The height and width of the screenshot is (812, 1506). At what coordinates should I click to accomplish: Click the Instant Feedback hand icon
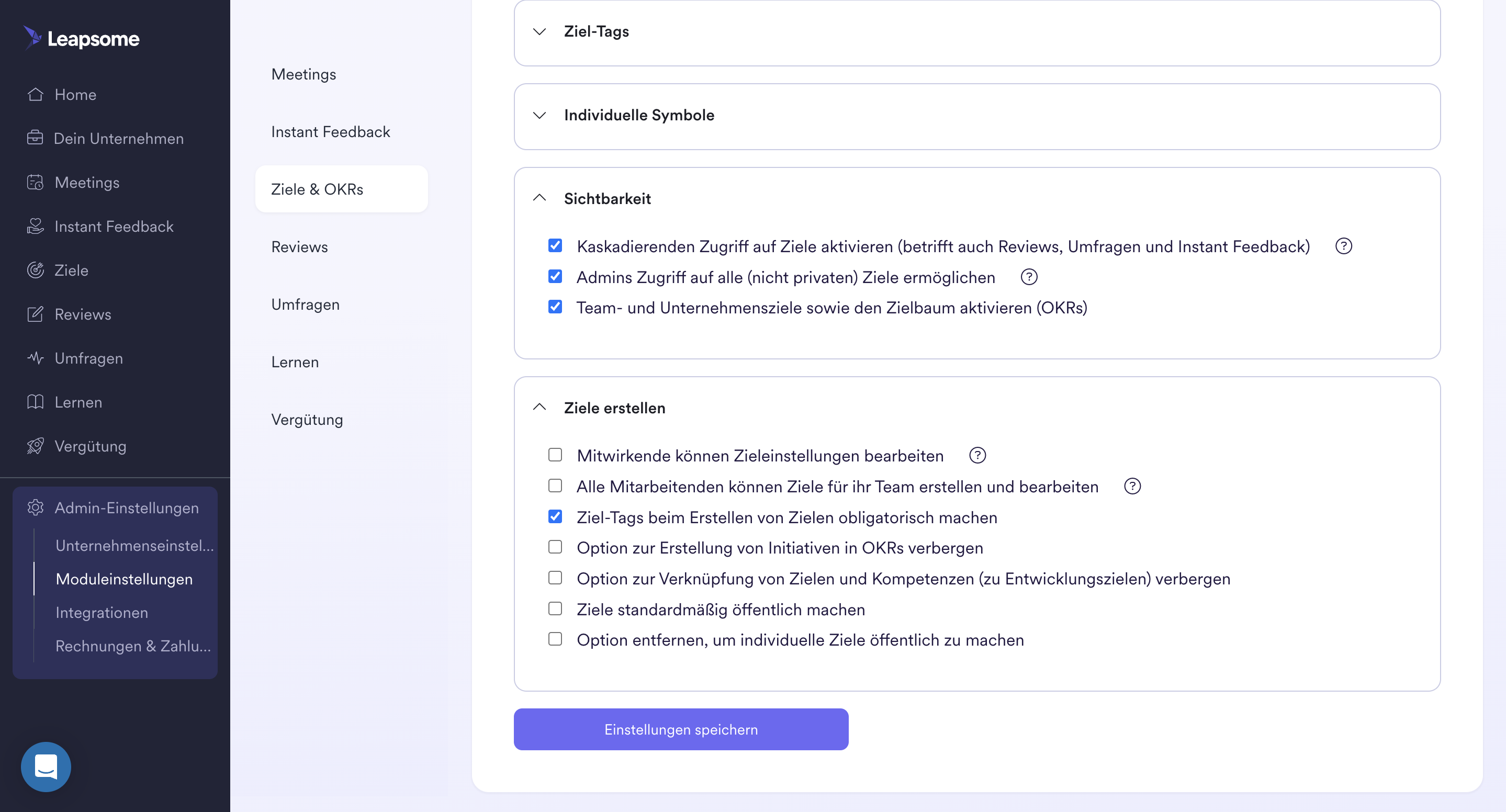coord(35,226)
